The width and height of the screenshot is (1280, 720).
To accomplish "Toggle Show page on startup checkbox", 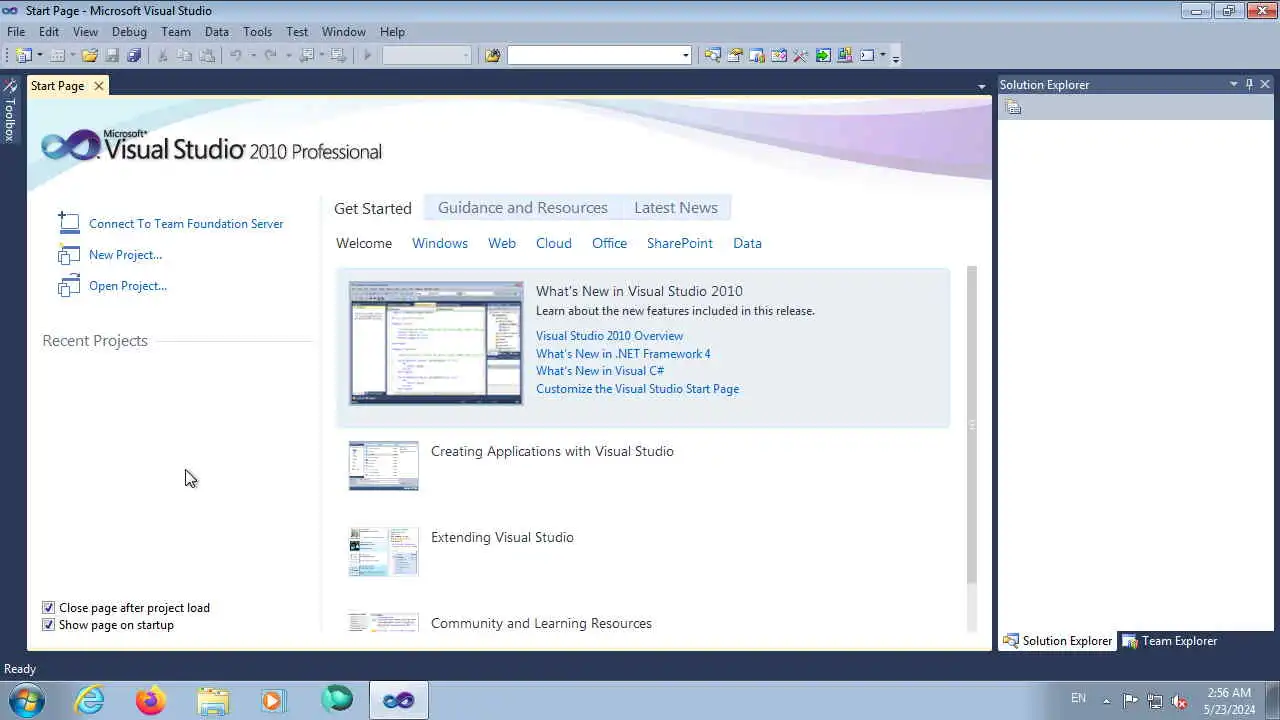I will (48, 625).
